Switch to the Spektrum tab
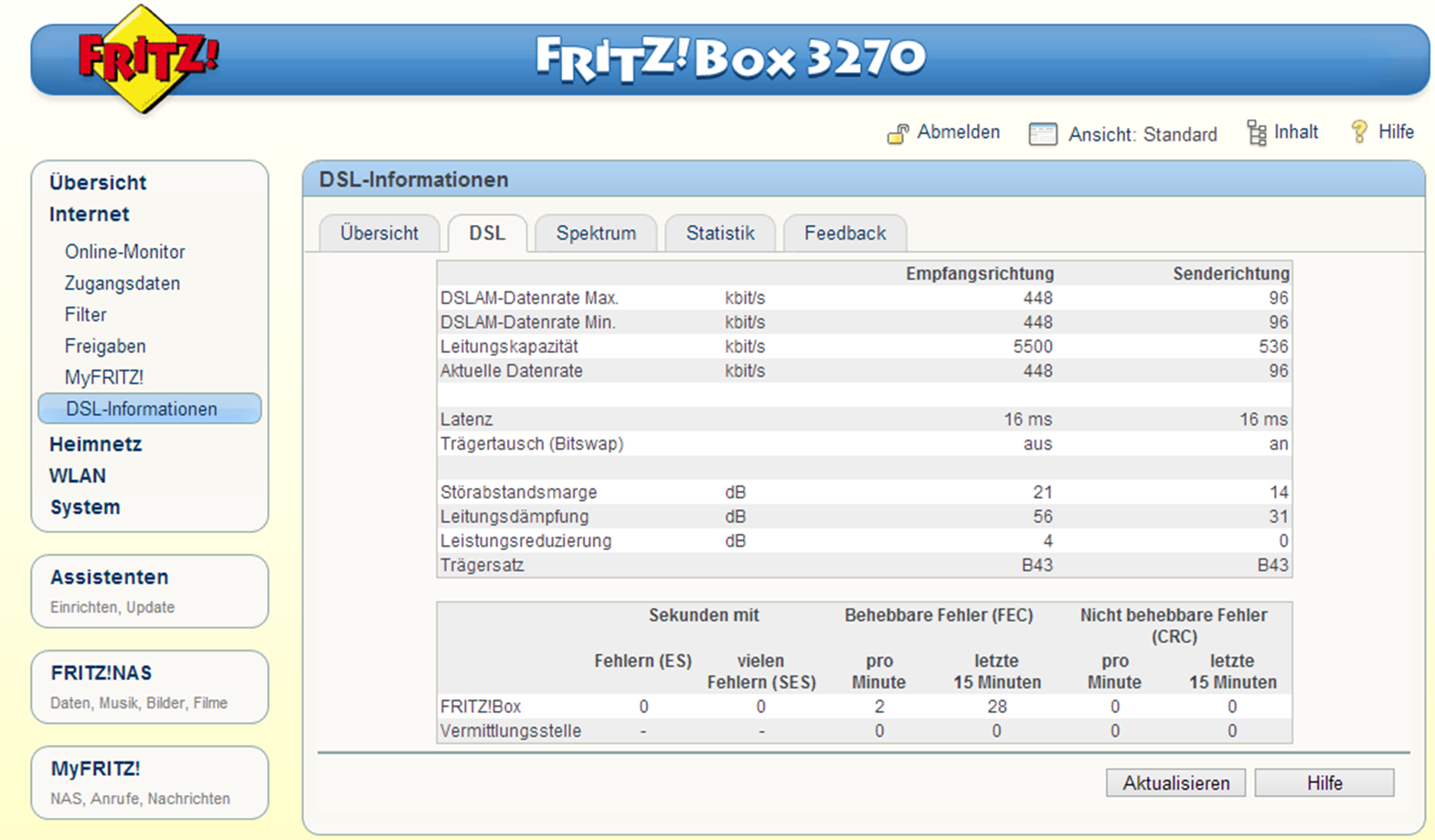 [x=596, y=233]
